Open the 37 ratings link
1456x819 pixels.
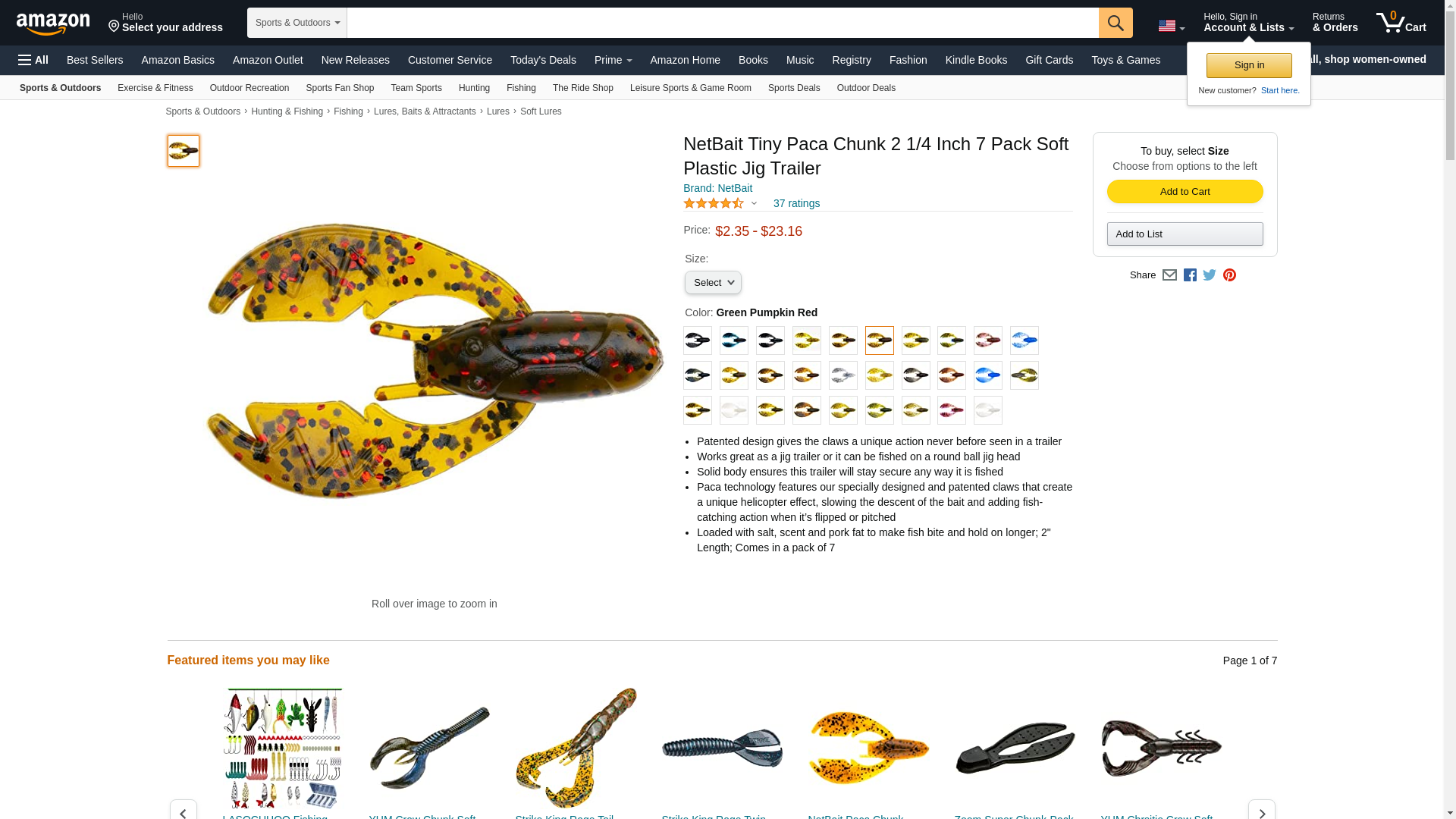[x=796, y=203]
